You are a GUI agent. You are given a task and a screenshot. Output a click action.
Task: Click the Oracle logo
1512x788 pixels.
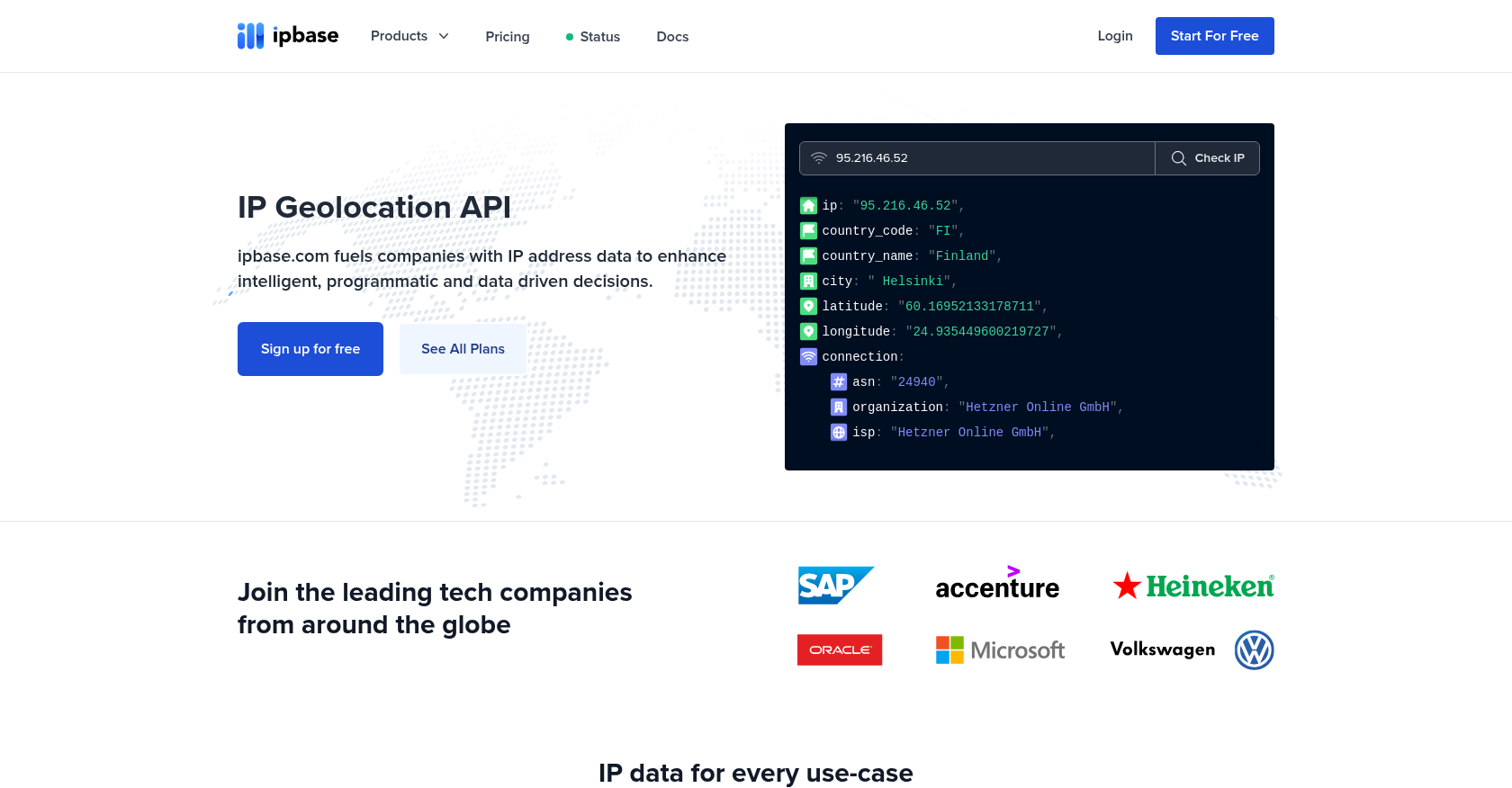840,649
